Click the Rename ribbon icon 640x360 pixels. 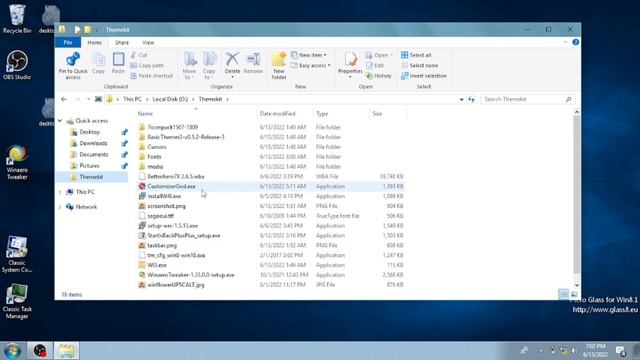coord(253,59)
